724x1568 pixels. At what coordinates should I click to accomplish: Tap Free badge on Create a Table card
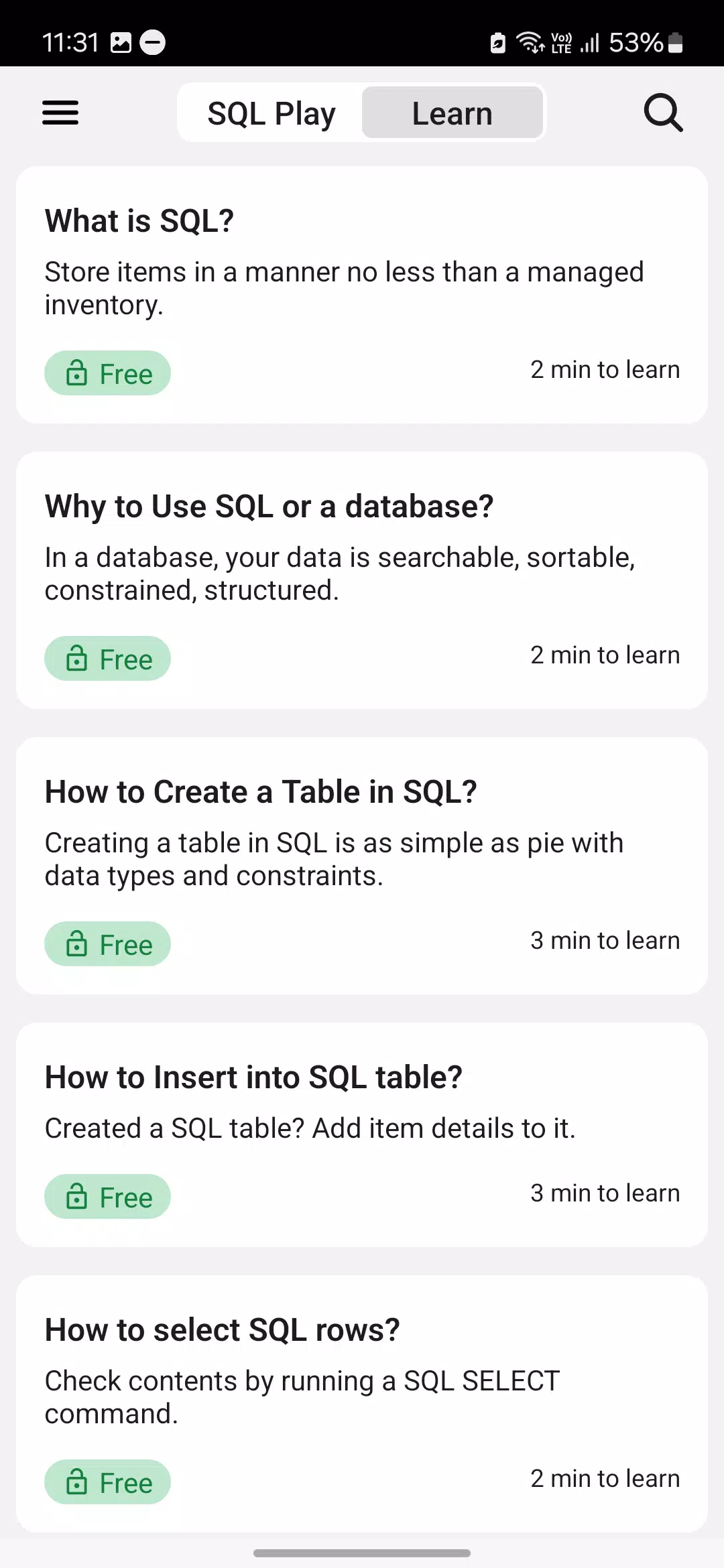point(107,944)
